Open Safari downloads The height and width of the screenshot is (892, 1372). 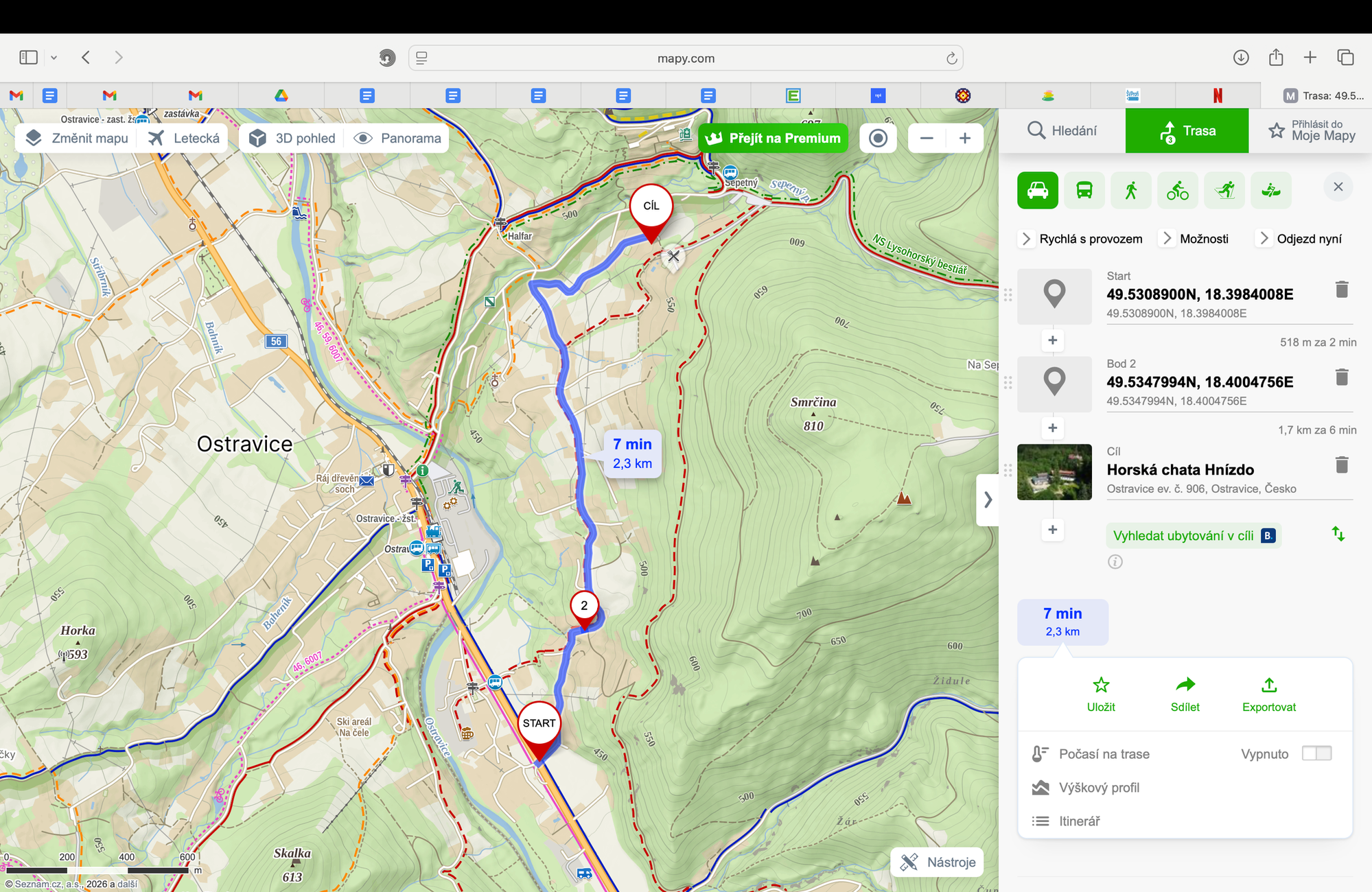[1241, 58]
